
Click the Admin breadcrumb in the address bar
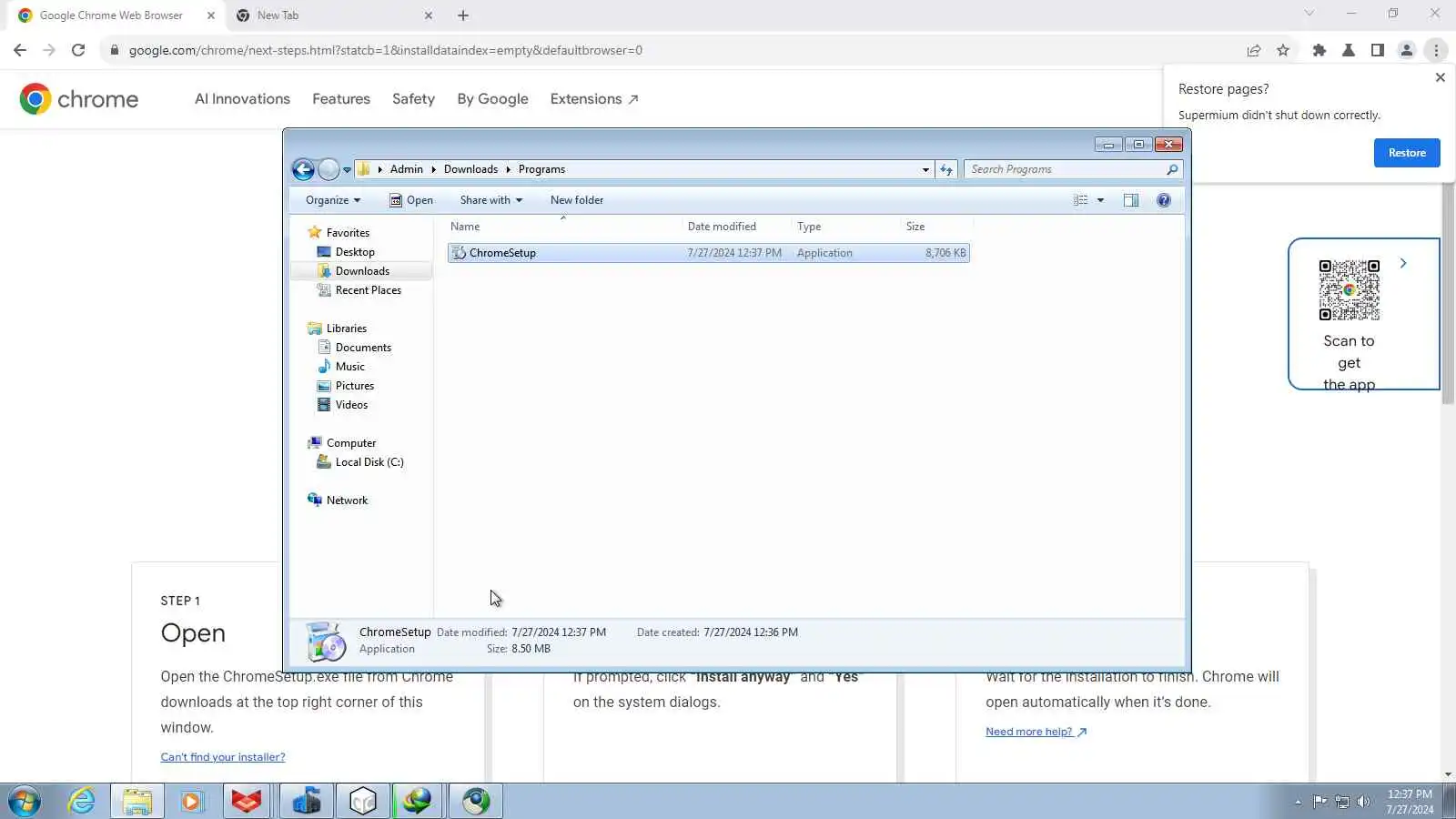[407, 169]
